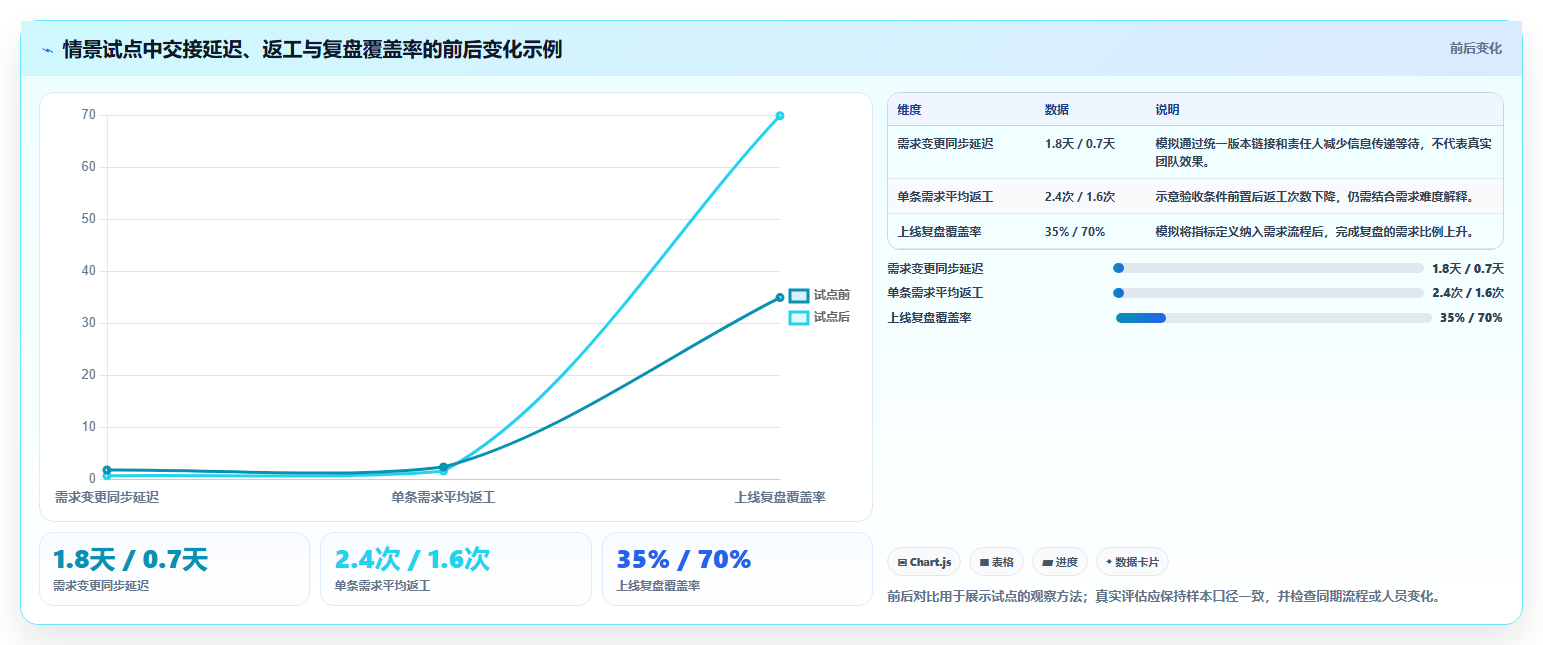Toggle the 试点前 legend swatch
Image resolution: width=1543 pixels, height=645 pixels.
point(798,295)
